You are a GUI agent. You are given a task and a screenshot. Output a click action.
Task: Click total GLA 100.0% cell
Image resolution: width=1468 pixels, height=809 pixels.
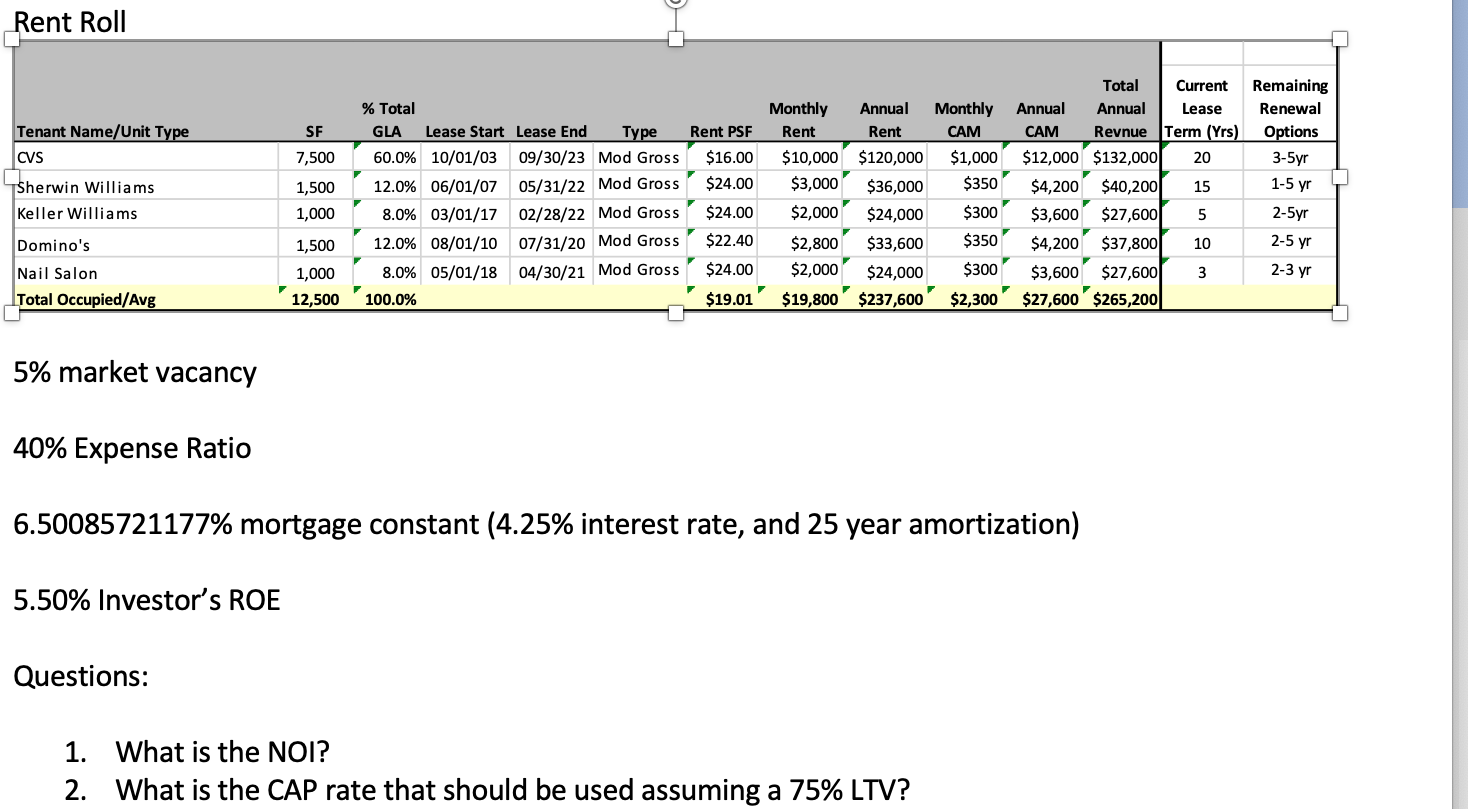click(x=392, y=298)
